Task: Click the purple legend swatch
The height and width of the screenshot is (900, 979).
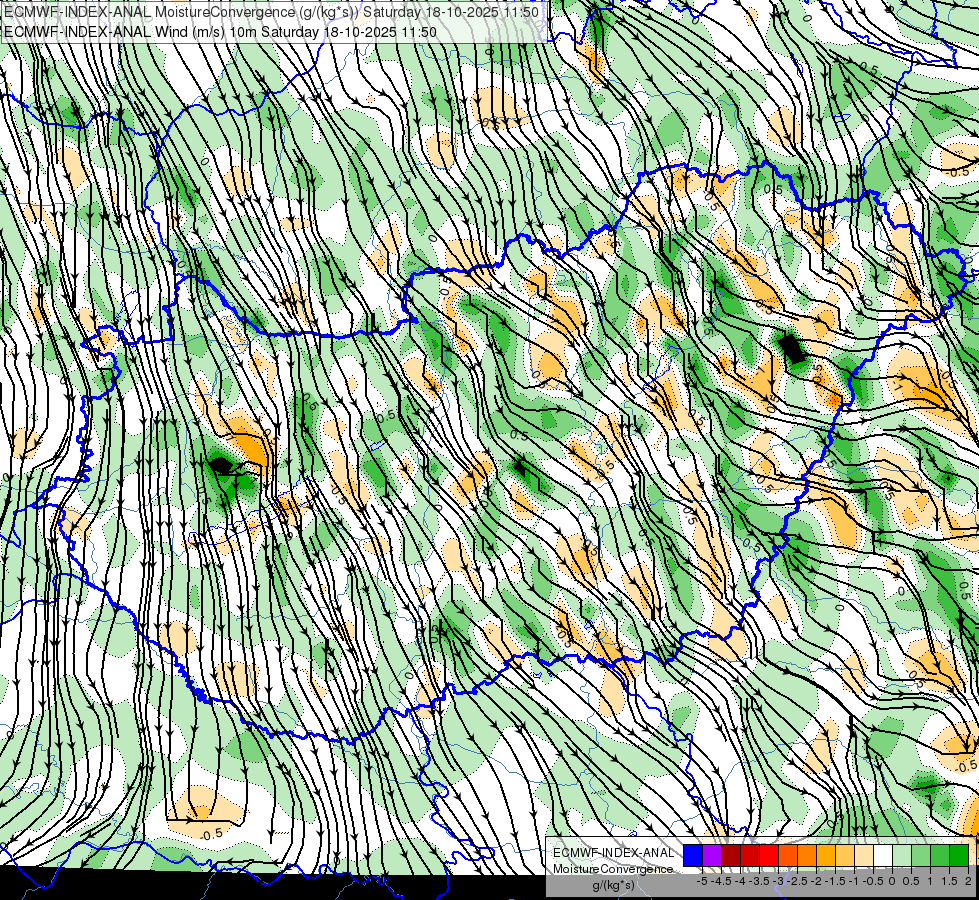Action: (x=712, y=855)
